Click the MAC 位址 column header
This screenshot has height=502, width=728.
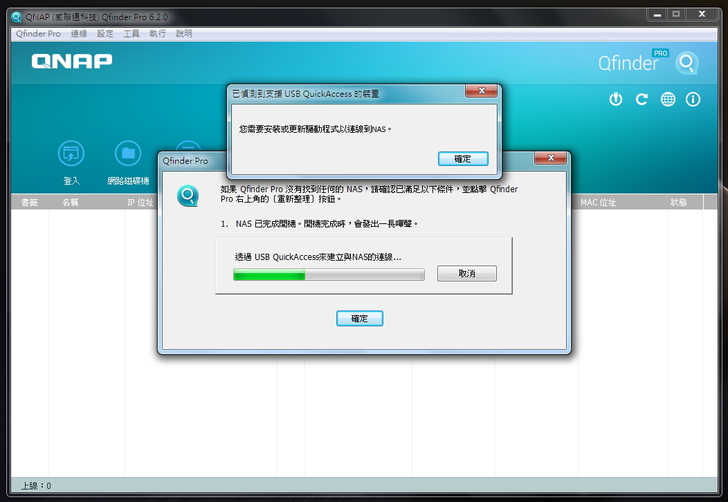[x=598, y=202]
